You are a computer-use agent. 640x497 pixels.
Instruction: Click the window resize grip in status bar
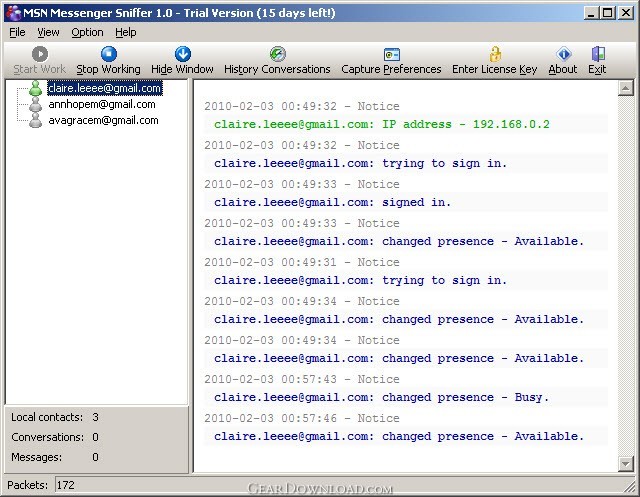pos(630,486)
